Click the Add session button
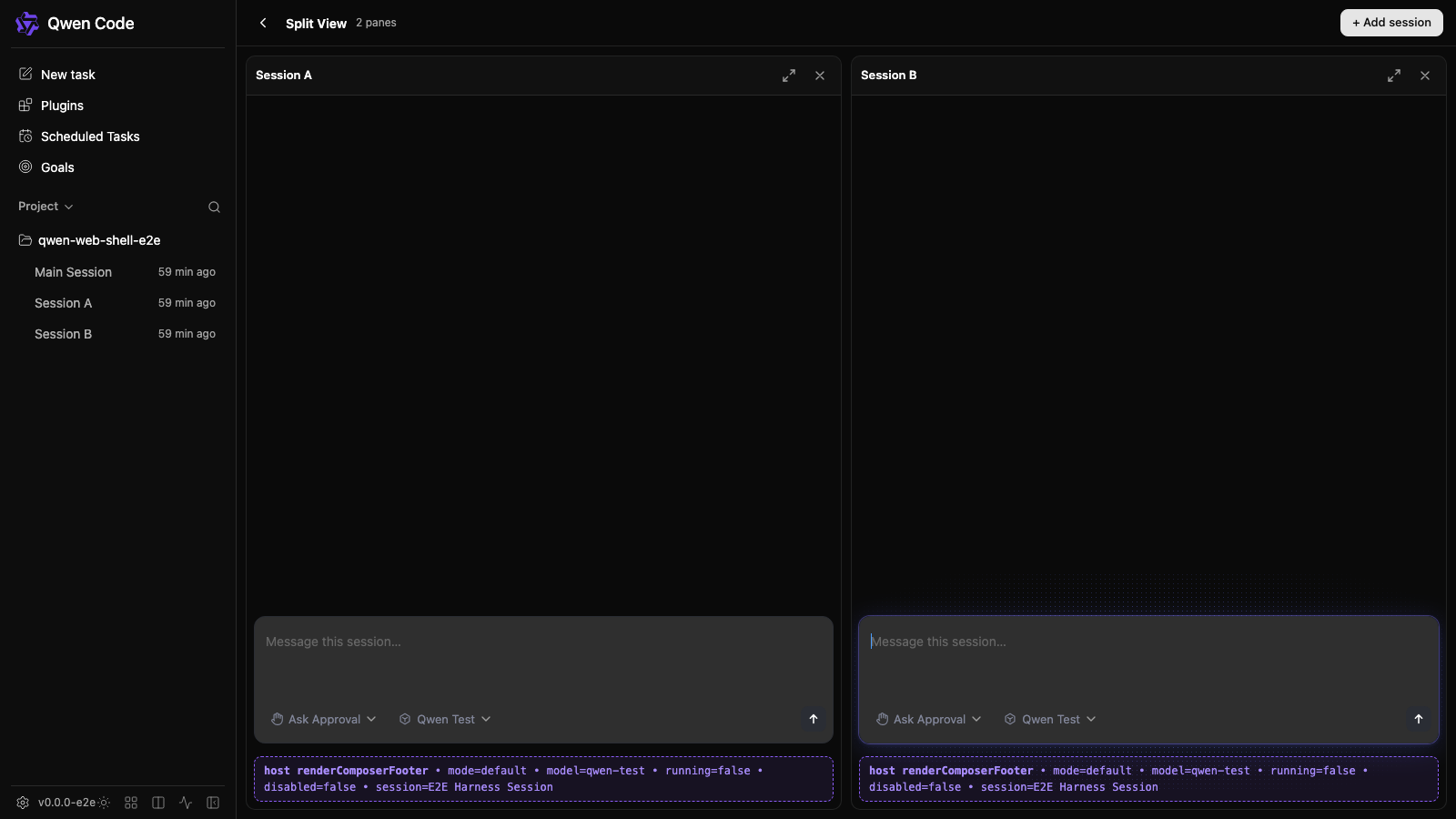Image resolution: width=1456 pixels, height=819 pixels. 1391,23
